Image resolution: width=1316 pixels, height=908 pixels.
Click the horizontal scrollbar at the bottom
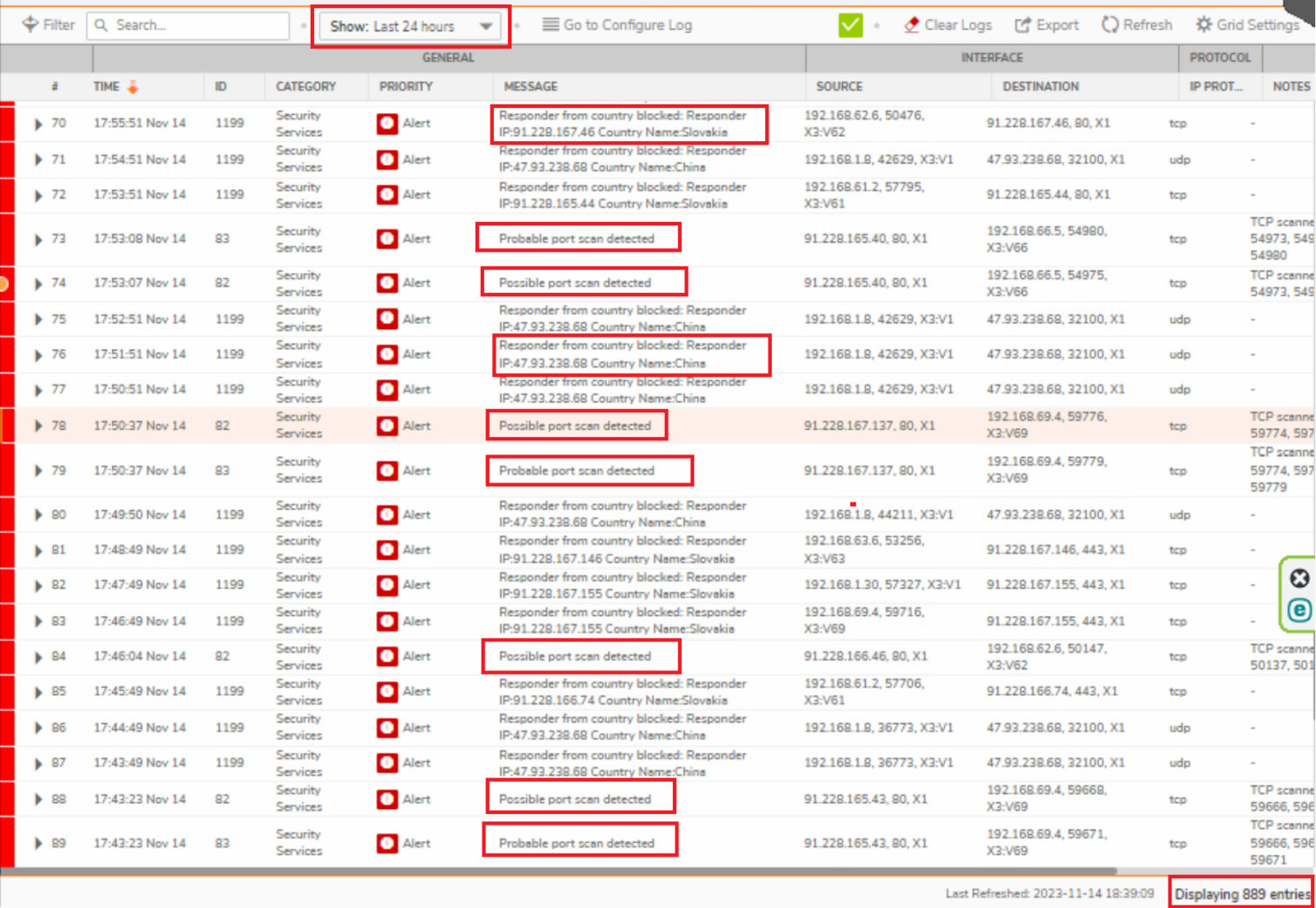[x=561, y=871]
